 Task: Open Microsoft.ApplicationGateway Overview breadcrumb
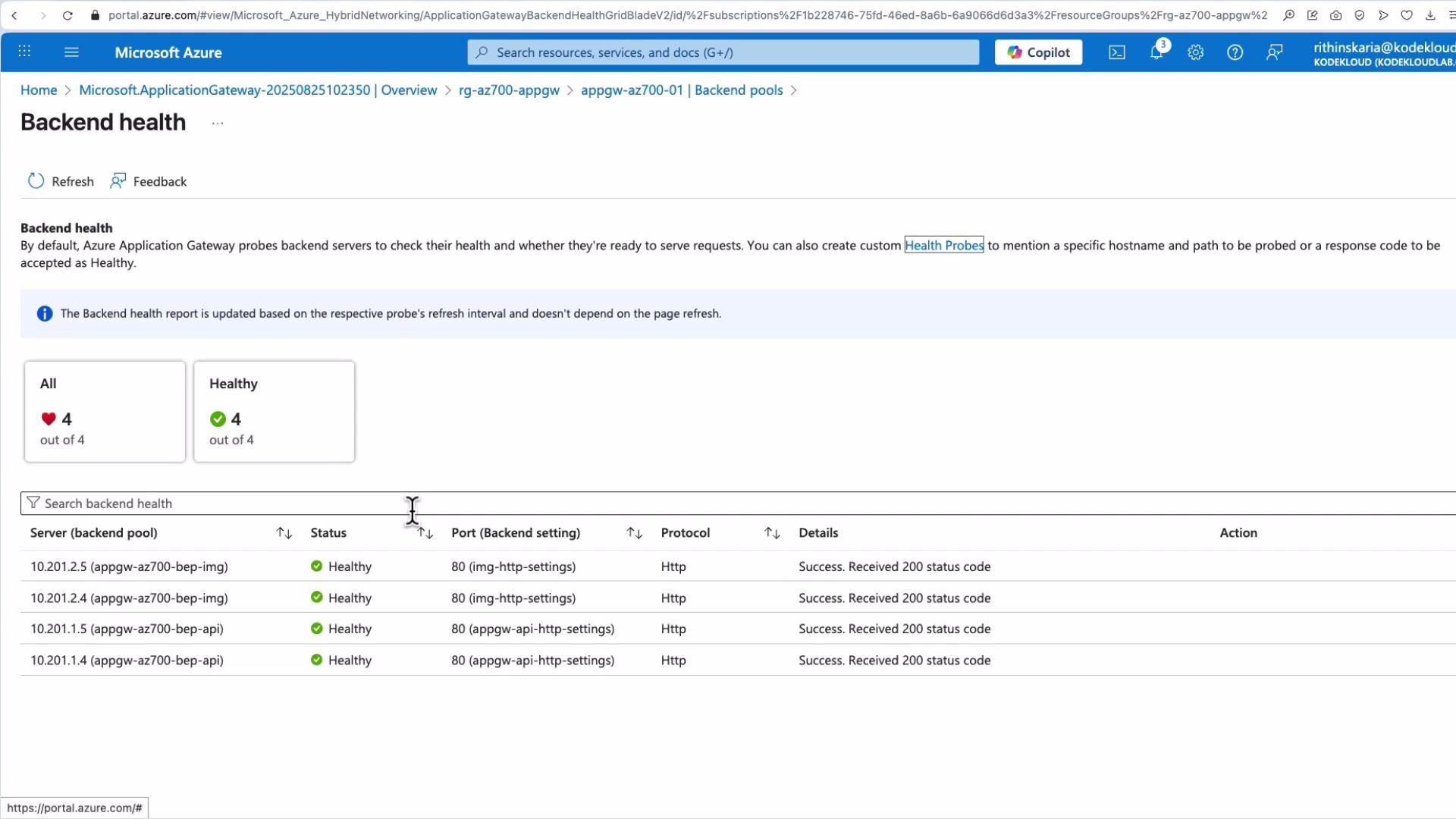[x=258, y=89]
